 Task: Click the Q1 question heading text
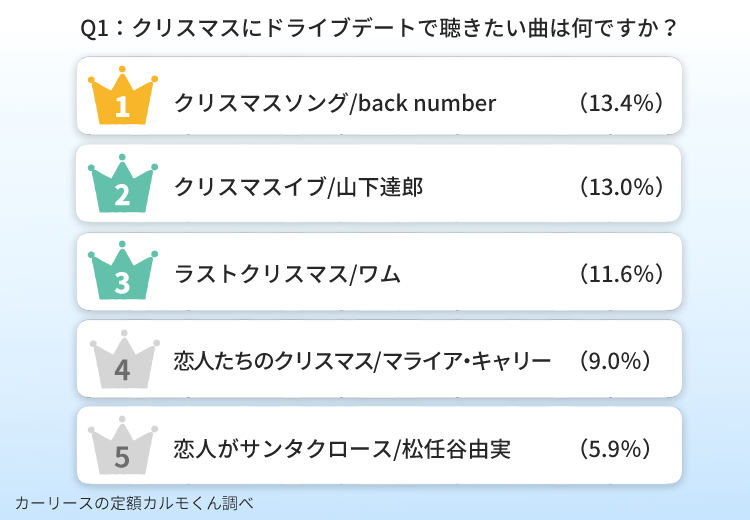(x=378, y=28)
